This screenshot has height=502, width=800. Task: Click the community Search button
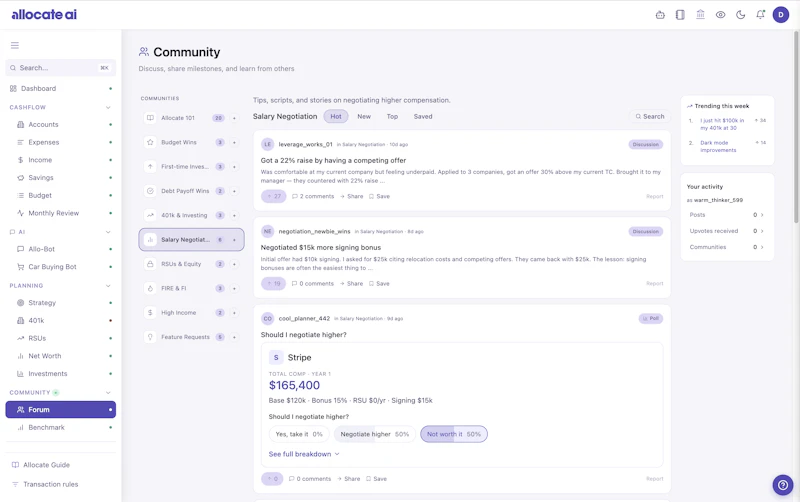click(649, 116)
